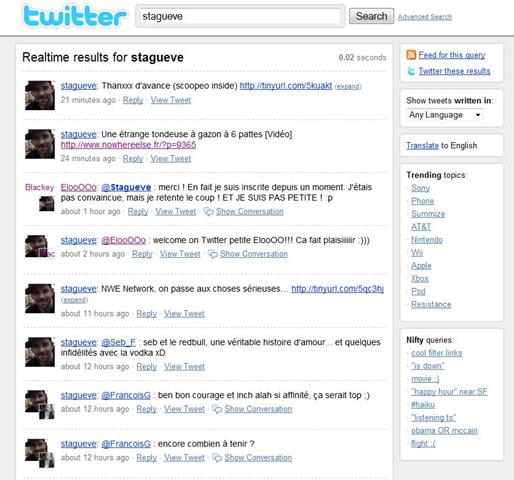
Task: Open avatar on the tondeuse à gazon tweet
Action: [40, 144]
